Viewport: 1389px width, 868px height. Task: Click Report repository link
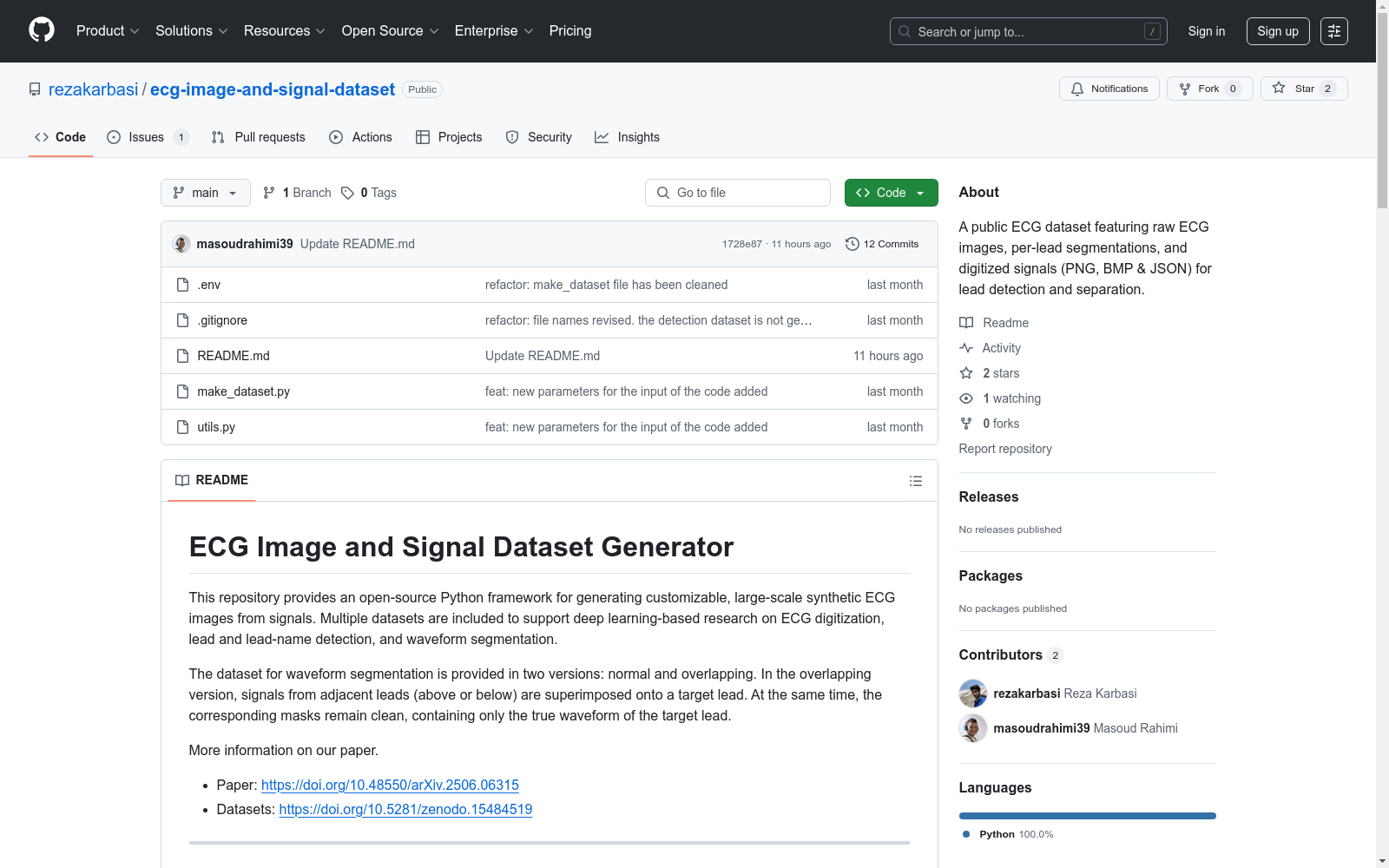pyautogui.click(x=1005, y=449)
